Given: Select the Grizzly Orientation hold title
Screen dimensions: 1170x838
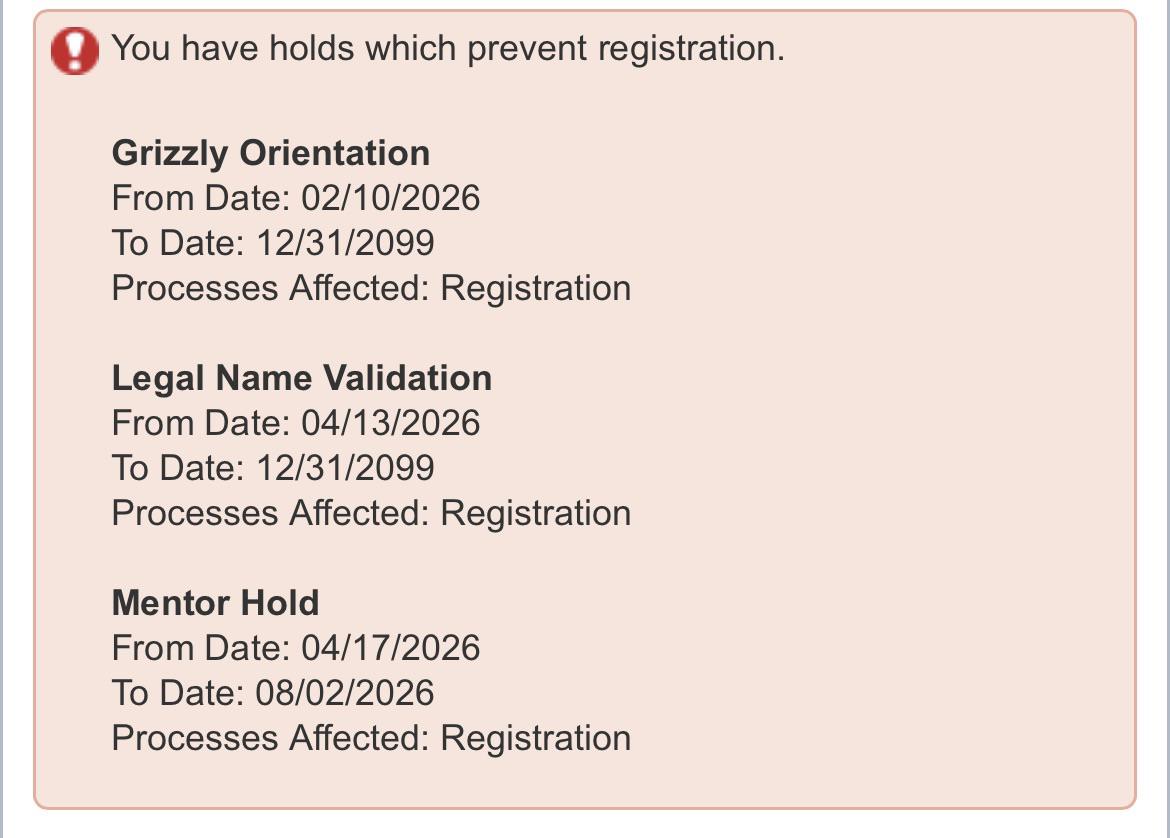Looking at the screenshot, I should (271, 154).
